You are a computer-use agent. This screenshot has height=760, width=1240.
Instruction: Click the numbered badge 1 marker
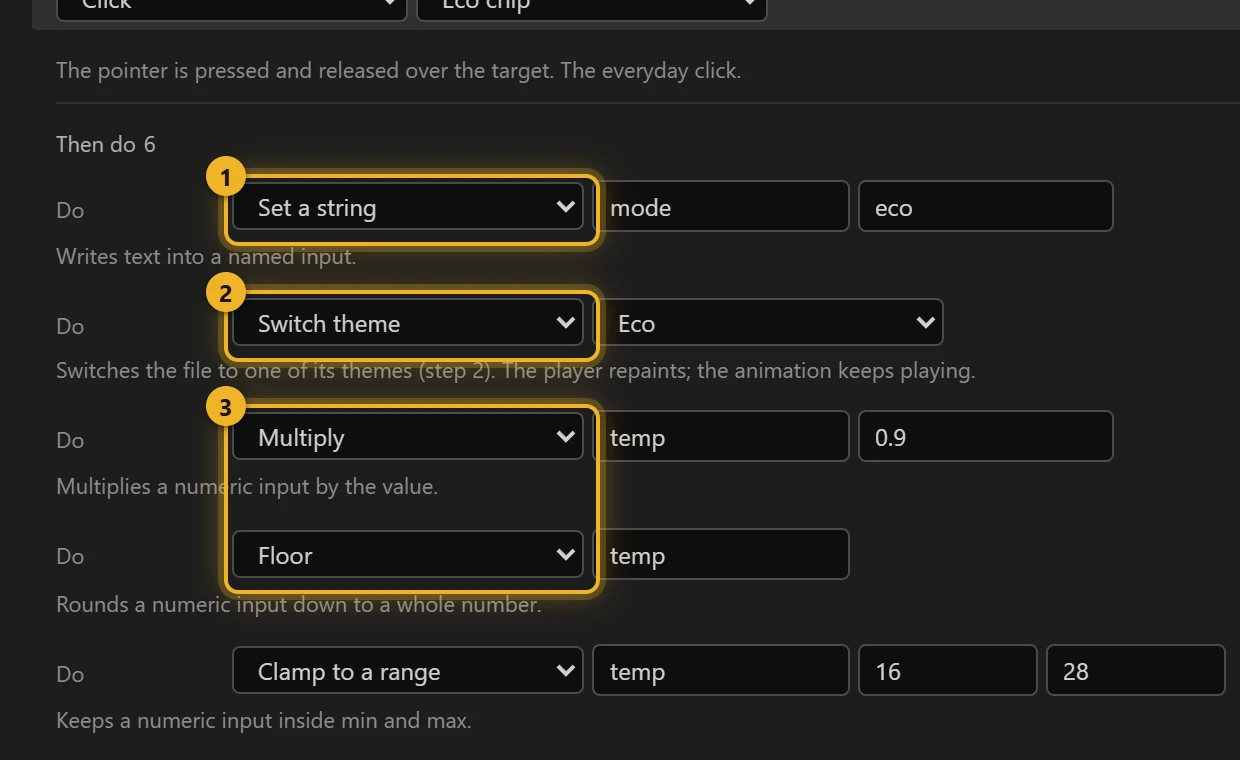[225, 178]
